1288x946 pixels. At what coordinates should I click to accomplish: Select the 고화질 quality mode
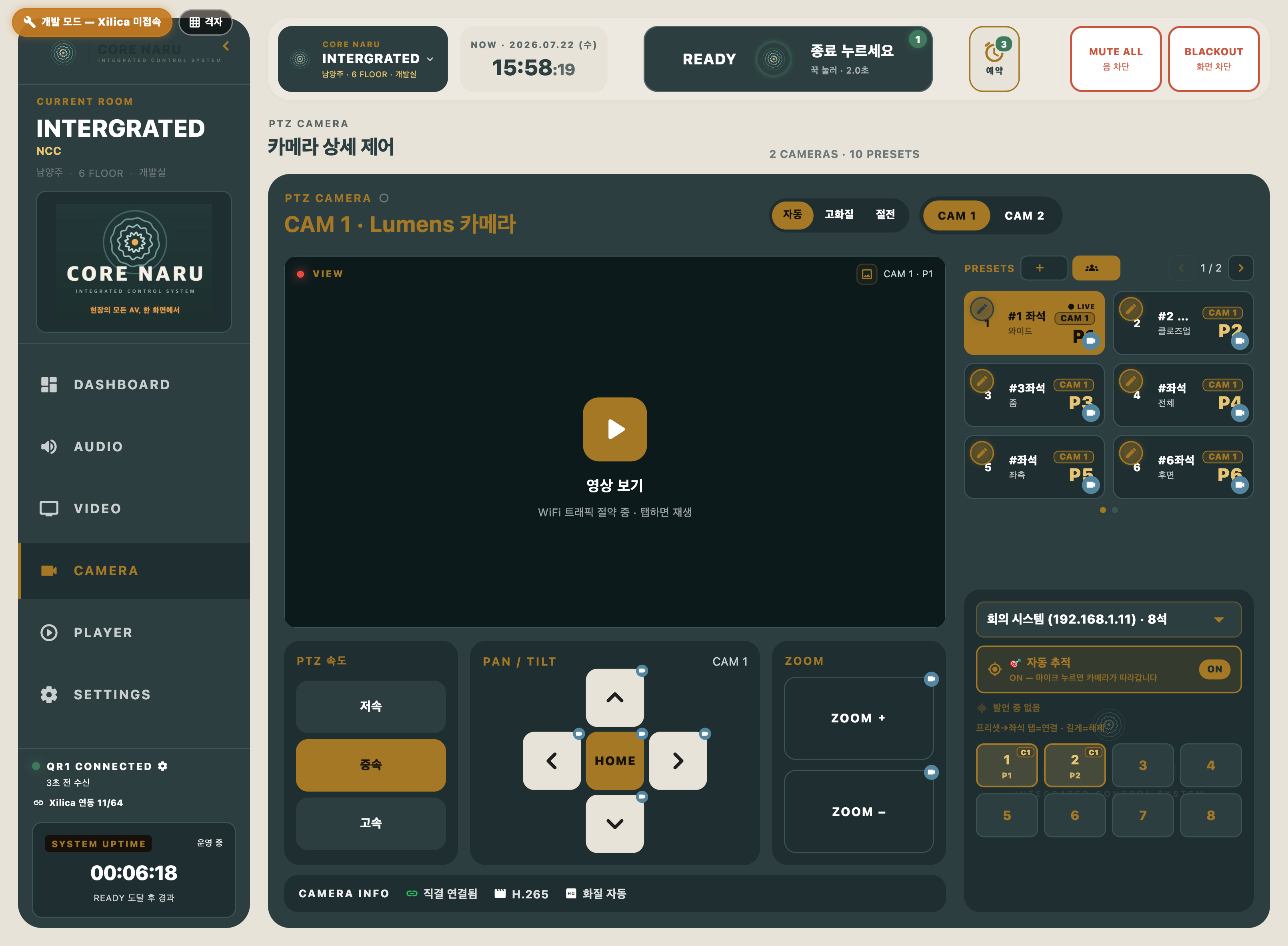[838, 215]
